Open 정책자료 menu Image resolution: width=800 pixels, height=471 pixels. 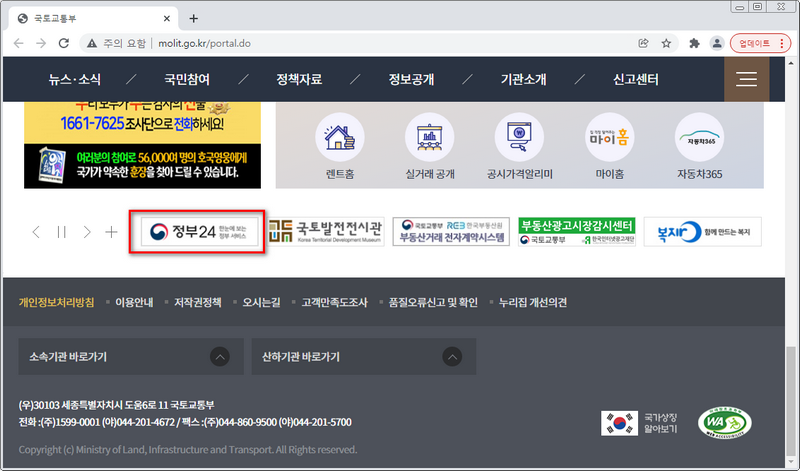(x=299, y=79)
